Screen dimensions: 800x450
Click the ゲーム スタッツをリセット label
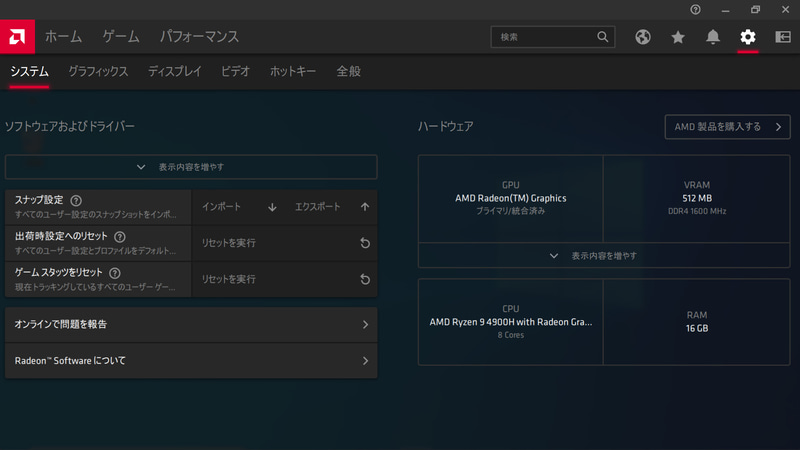tap(59, 272)
